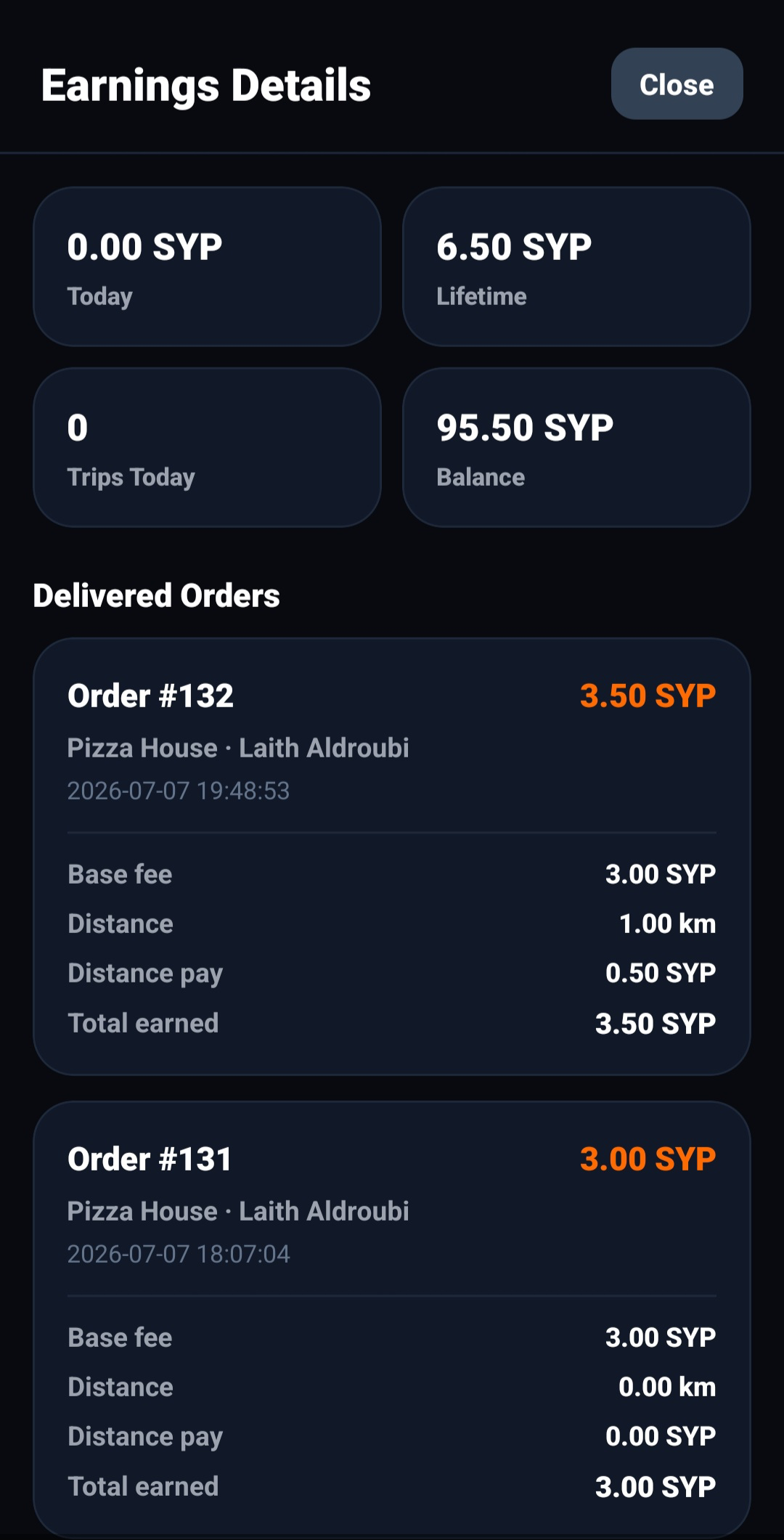Select the 0.00 km distance value
Viewport: 784px width, 1540px height.
tap(667, 1387)
